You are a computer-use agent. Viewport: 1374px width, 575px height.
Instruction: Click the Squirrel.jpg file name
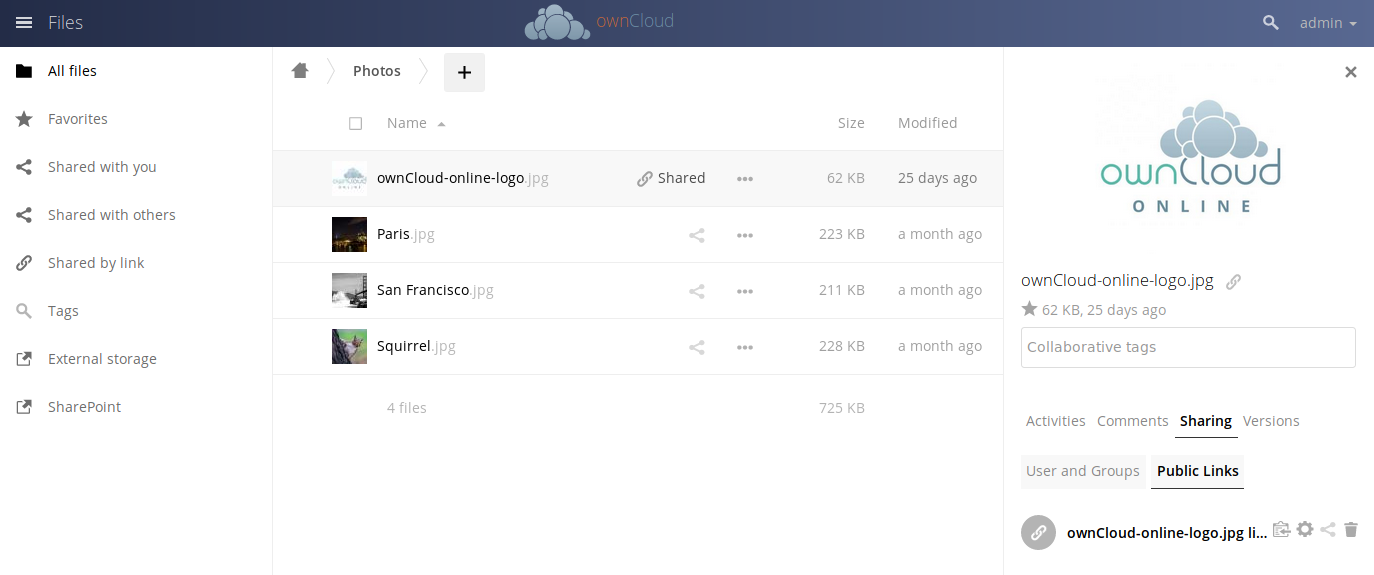[416, 346]
